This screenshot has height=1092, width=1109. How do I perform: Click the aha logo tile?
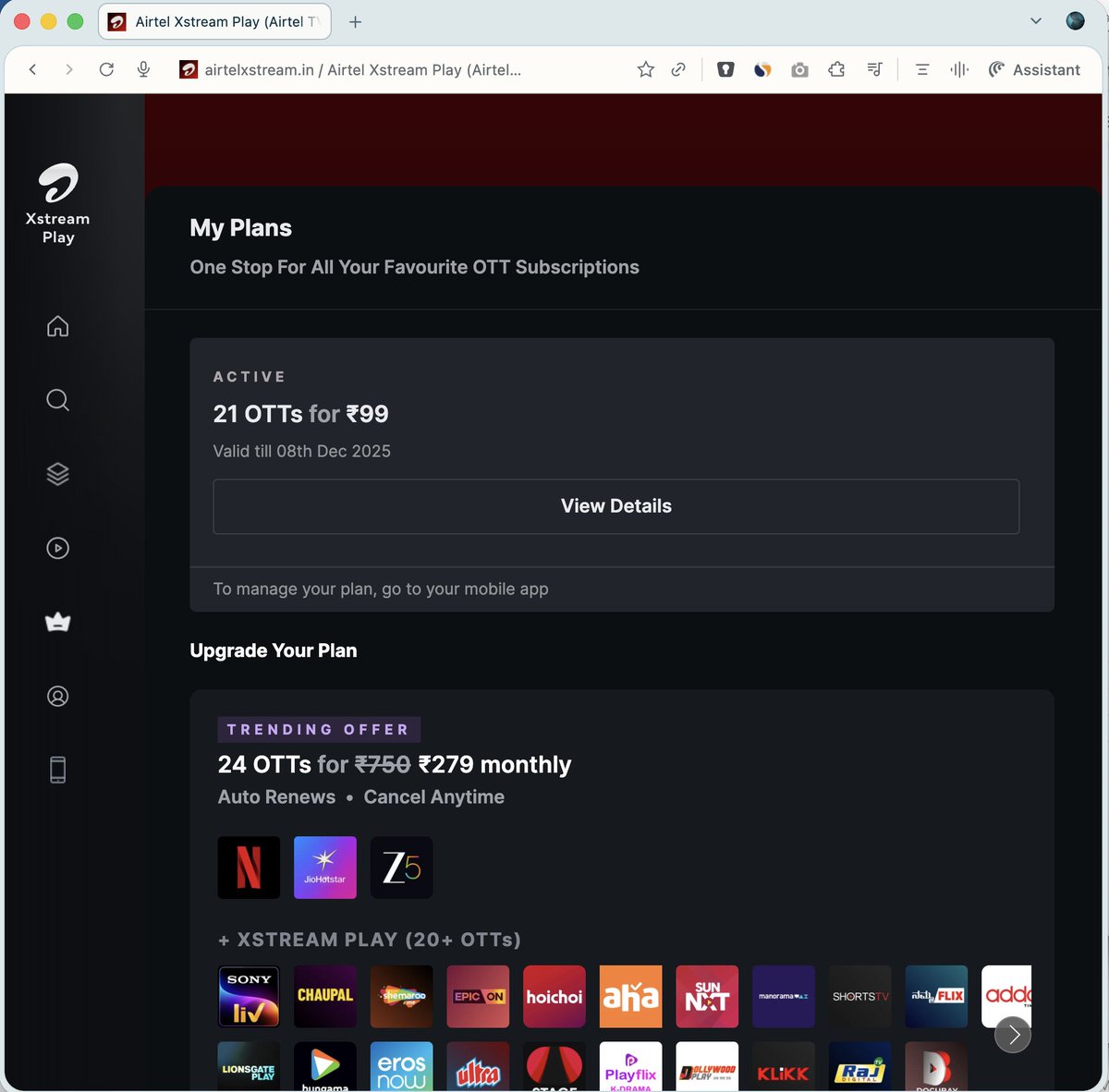tap(631, 997)
